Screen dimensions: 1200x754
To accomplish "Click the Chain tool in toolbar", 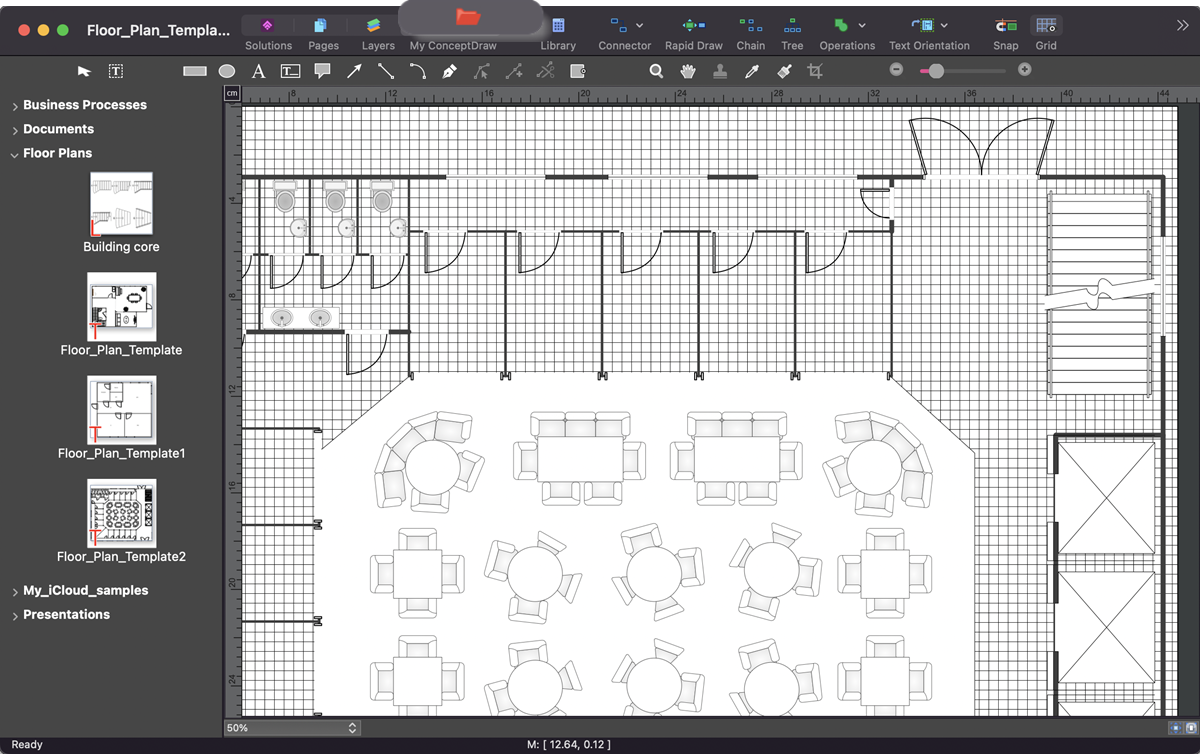I will 750,33.
